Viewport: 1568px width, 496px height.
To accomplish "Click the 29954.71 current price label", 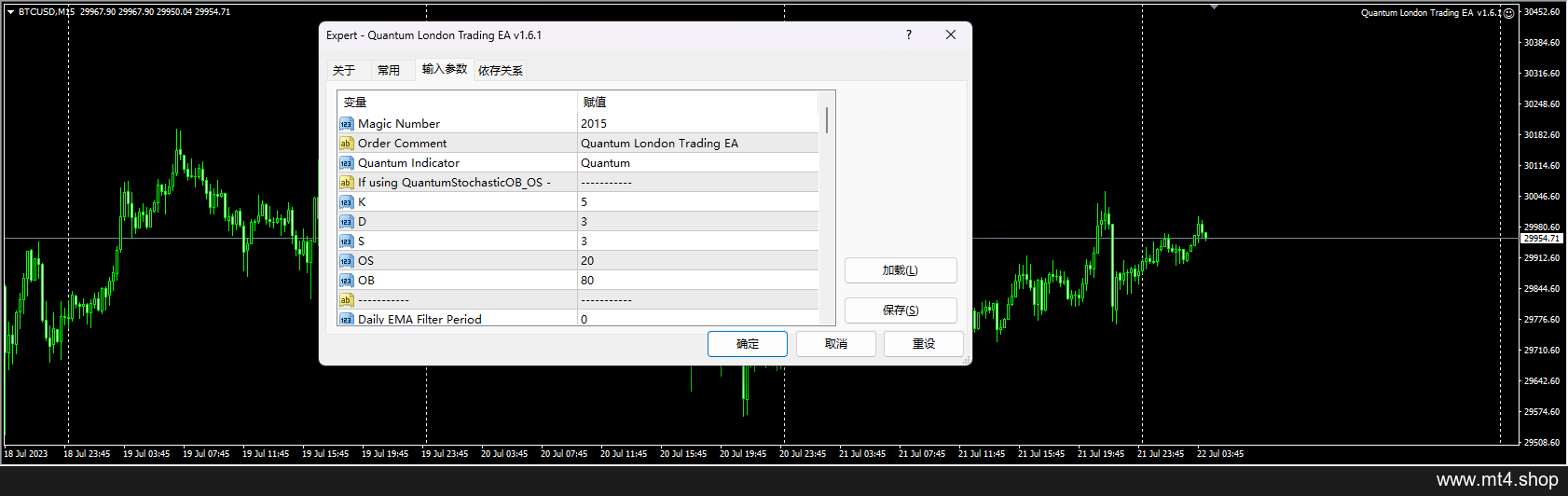I will pyautogui.click(x=1542, y=239).
